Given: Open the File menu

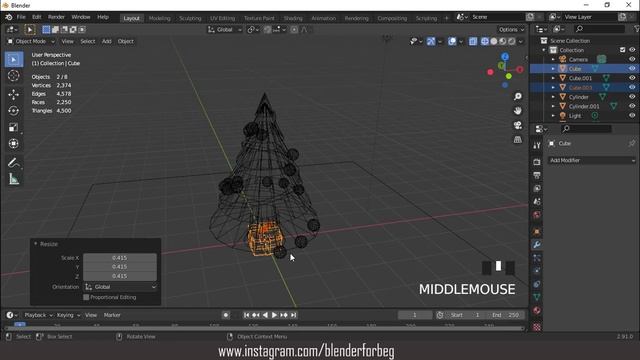Looking at the screenshot, I should pyautogui.click(x=21, y=17).
